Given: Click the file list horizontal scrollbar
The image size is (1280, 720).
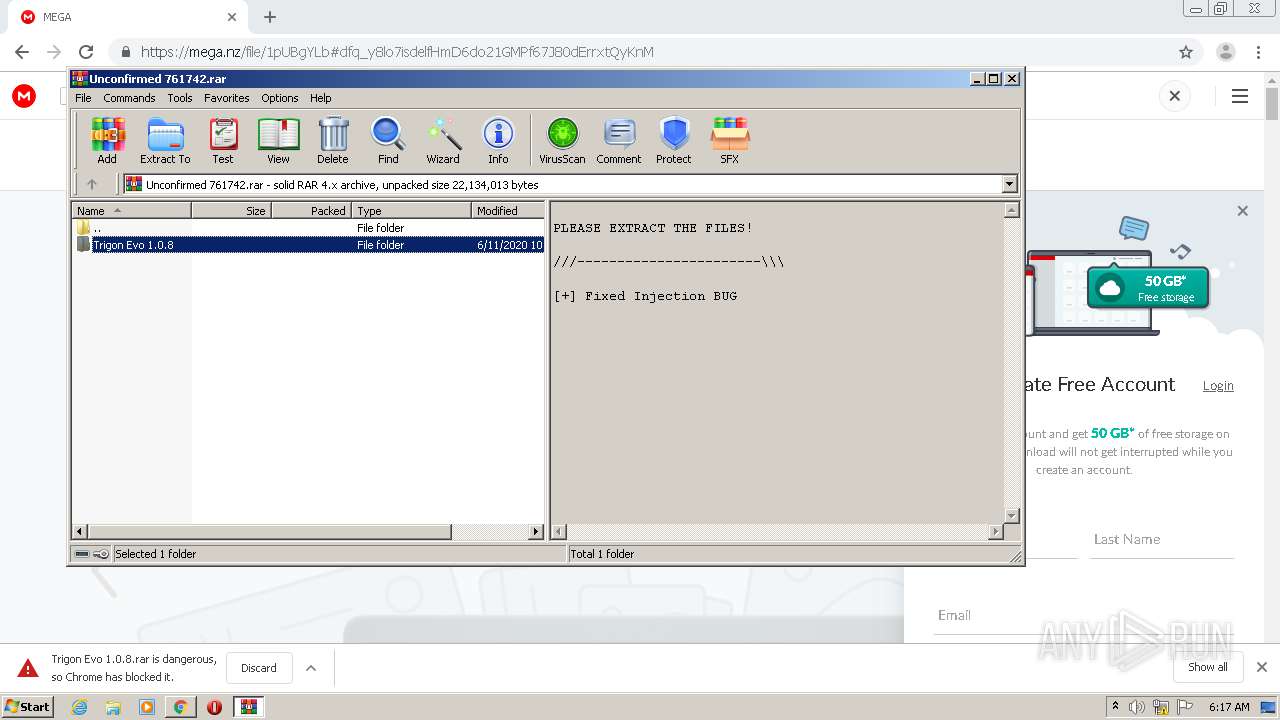Looking at the screenshot, I should coord(270,532).
